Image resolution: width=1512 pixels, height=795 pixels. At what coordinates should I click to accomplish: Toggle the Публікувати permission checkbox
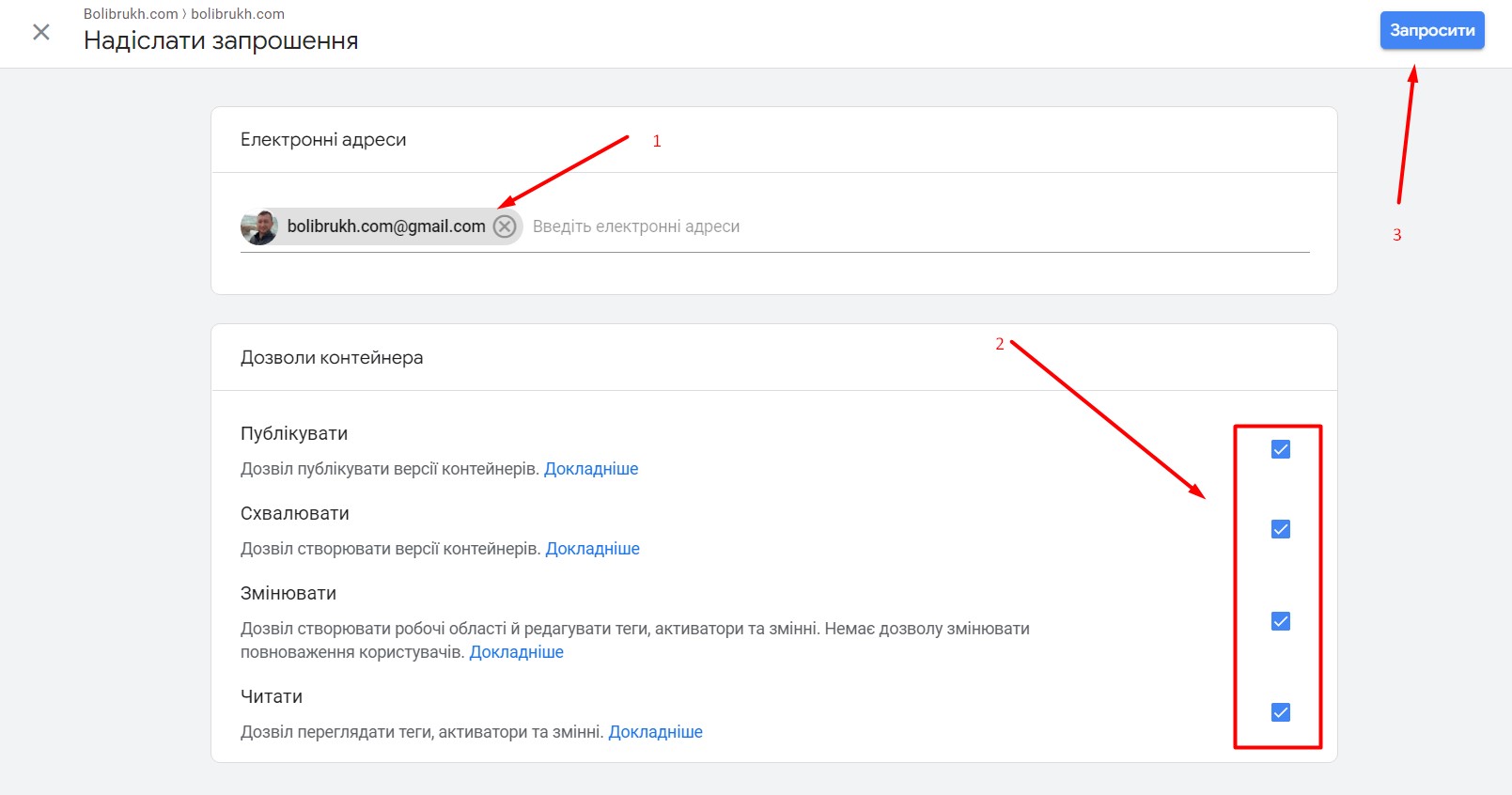pos(1281,449)
